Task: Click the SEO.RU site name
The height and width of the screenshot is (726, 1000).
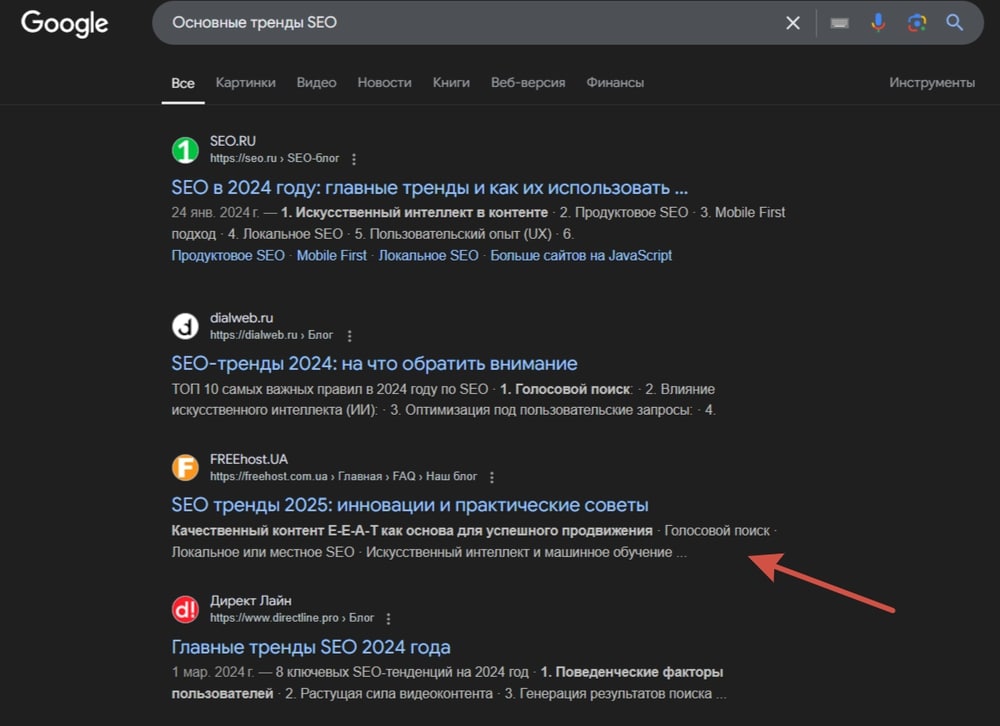Action: coord(233,141)
